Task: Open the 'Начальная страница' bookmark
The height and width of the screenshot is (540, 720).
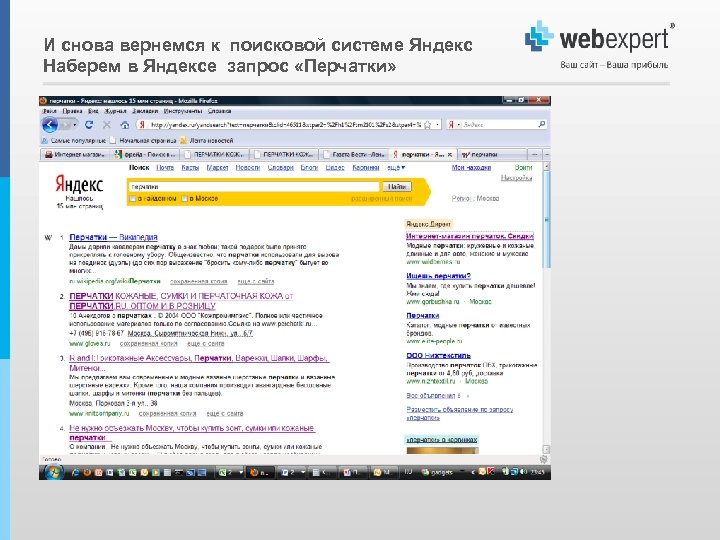Action: click(143, 141)
